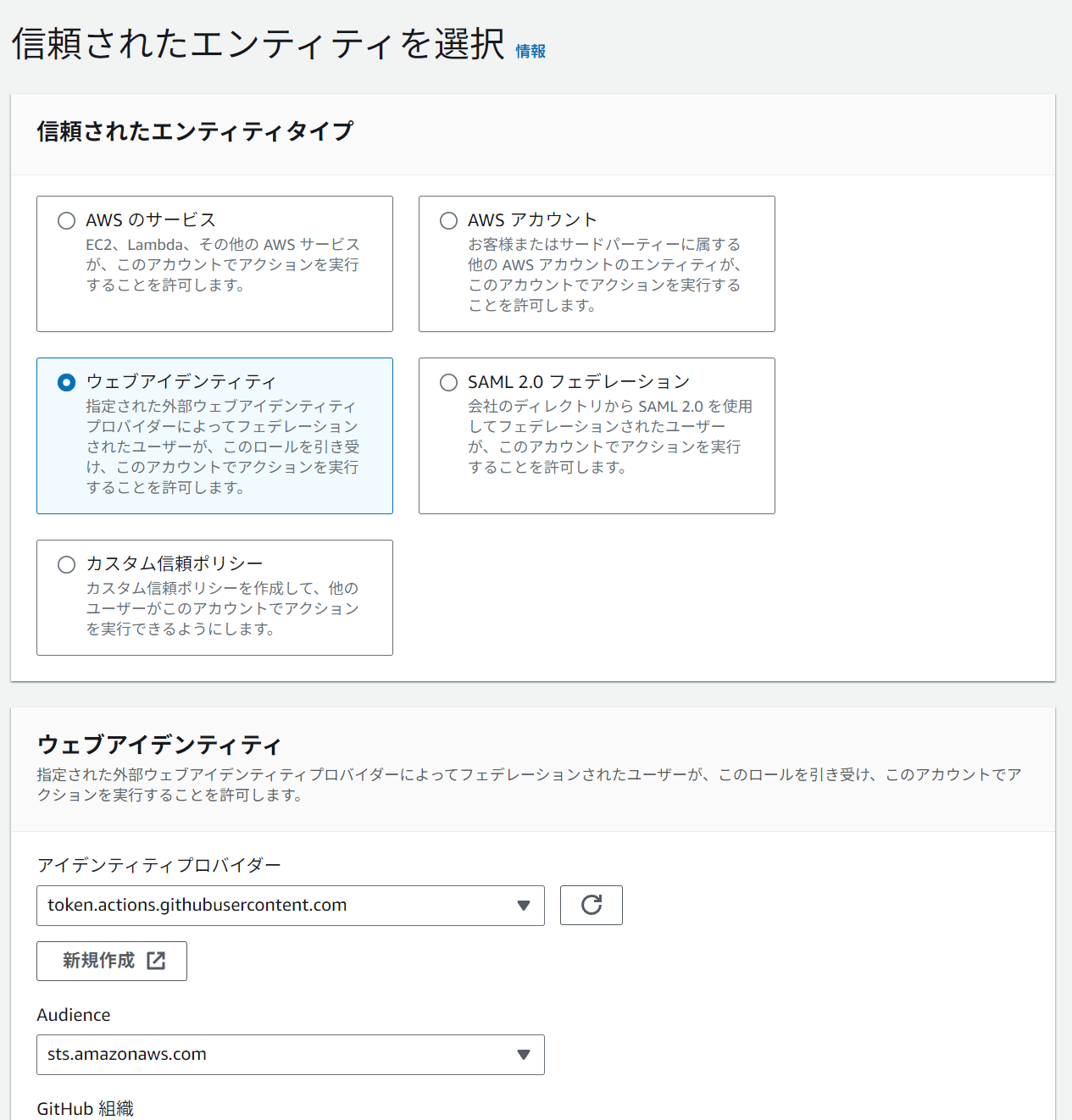Choose the カスタム信頼ポリシー radio option
This screenshot has width=1072, height=1120.
click(x=66, y=564)
